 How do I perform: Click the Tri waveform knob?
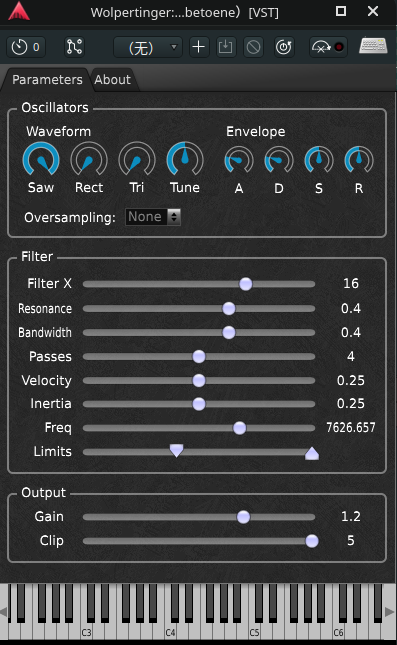[x=137, y=160]
